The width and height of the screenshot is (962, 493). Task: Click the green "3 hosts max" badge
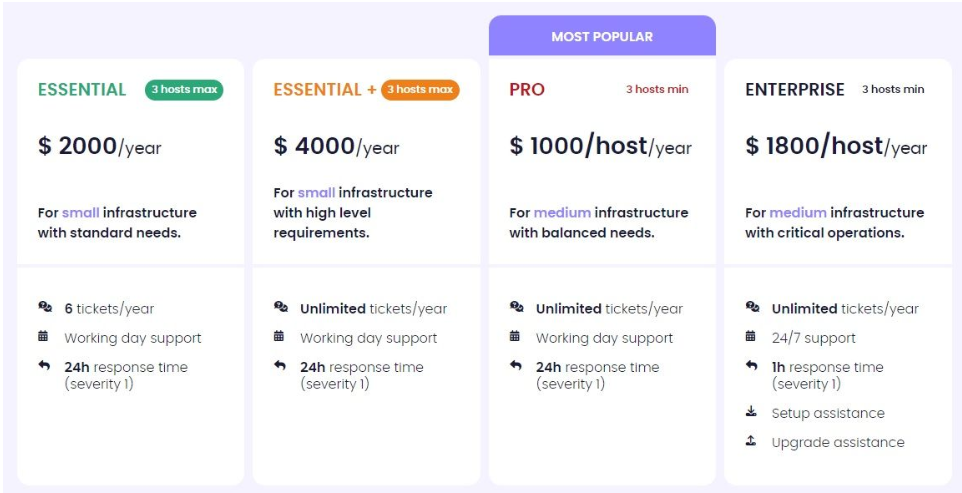point(184,90)
